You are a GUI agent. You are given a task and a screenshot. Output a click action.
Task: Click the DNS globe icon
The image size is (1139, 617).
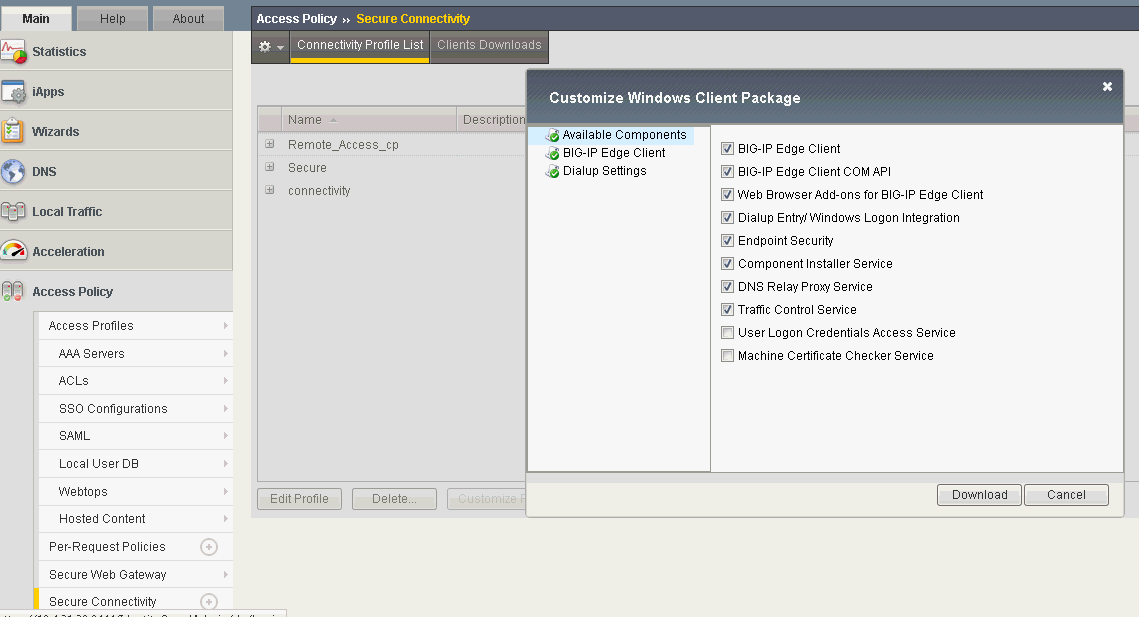click(14, 172)
